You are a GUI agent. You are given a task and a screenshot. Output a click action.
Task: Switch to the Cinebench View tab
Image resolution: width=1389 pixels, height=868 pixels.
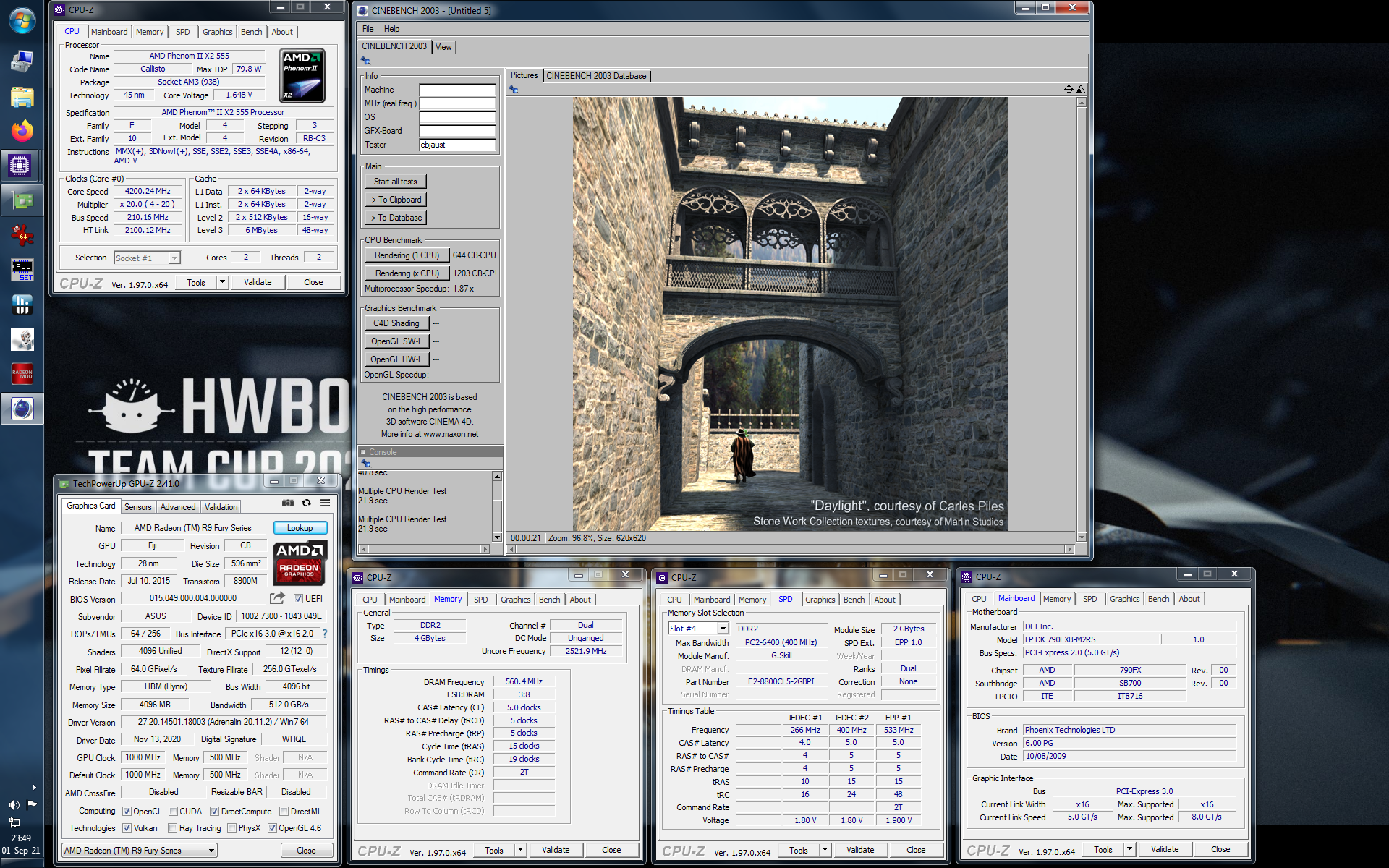tap(443, 47)
